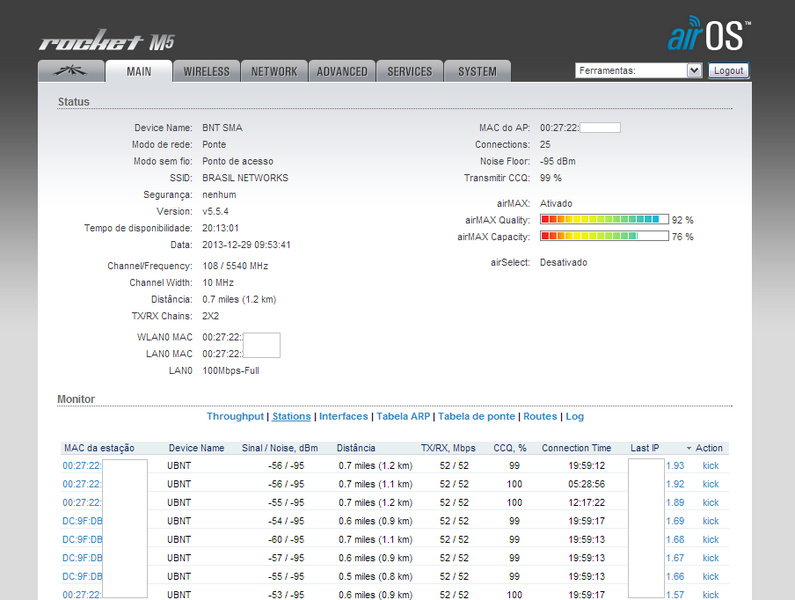The height and width of the screenshot is (600, 795).
Task: Show the Throughput monitor
Action: click(x=235, y=416)
